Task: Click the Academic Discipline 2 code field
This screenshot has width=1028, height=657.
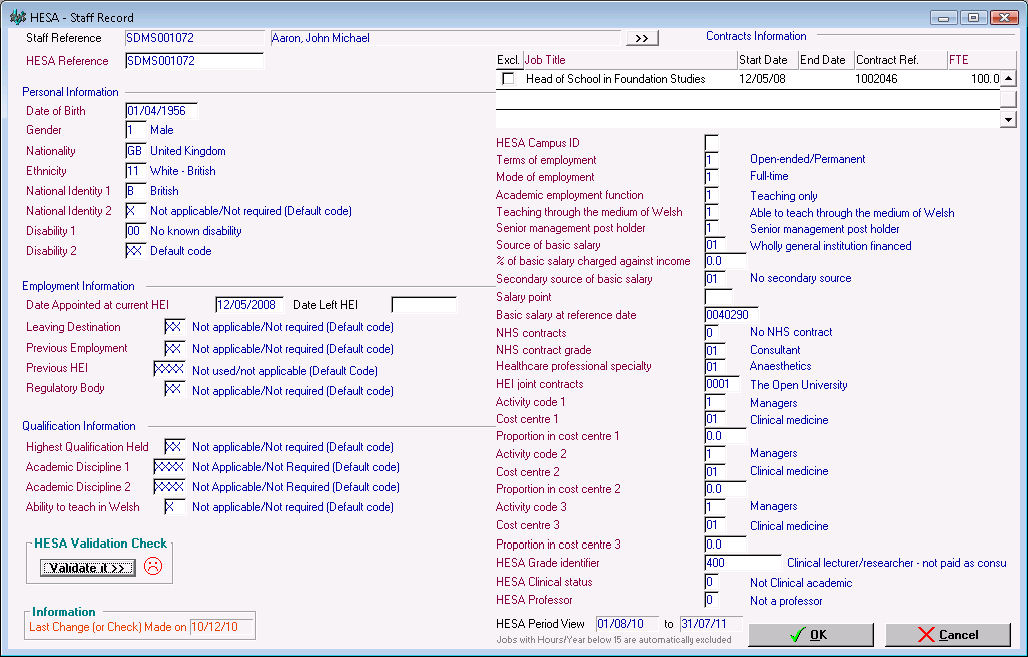Action: coord(169,487)
